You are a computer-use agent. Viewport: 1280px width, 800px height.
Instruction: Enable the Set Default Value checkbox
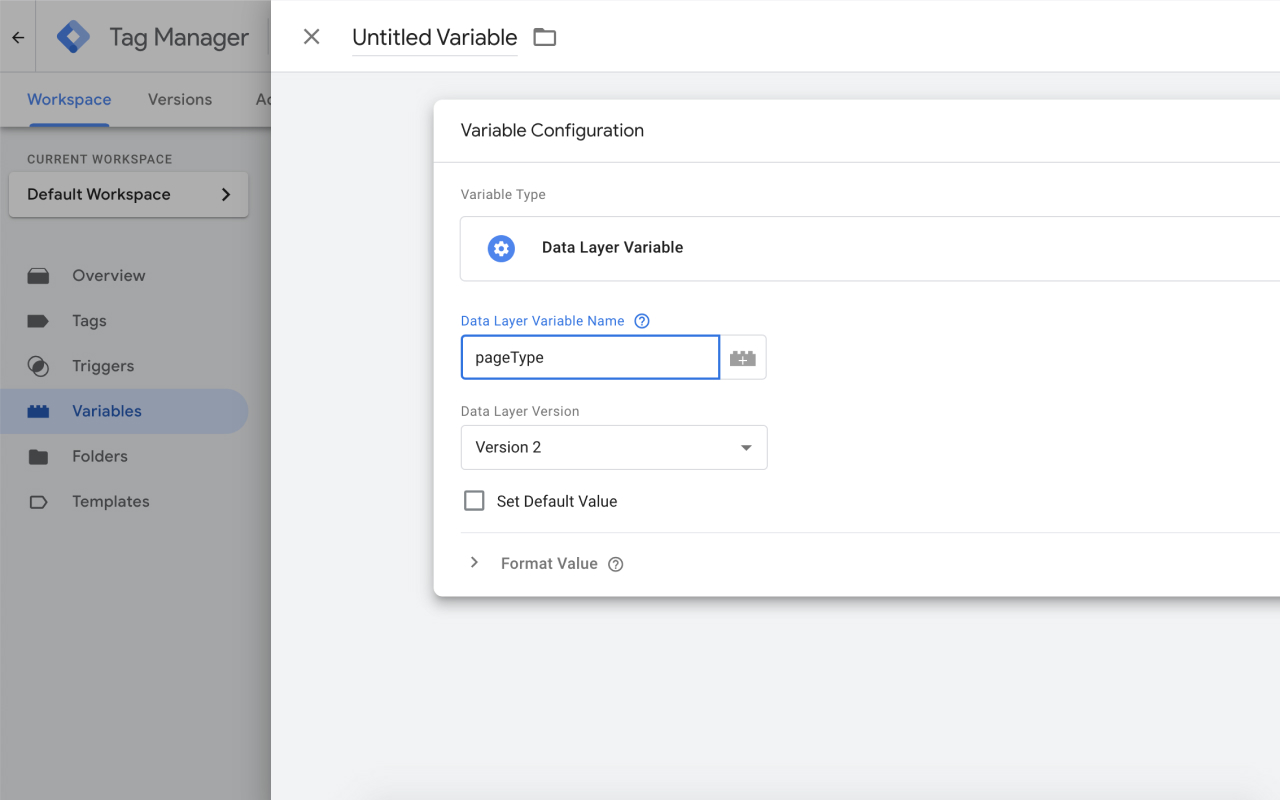(474, 501)
